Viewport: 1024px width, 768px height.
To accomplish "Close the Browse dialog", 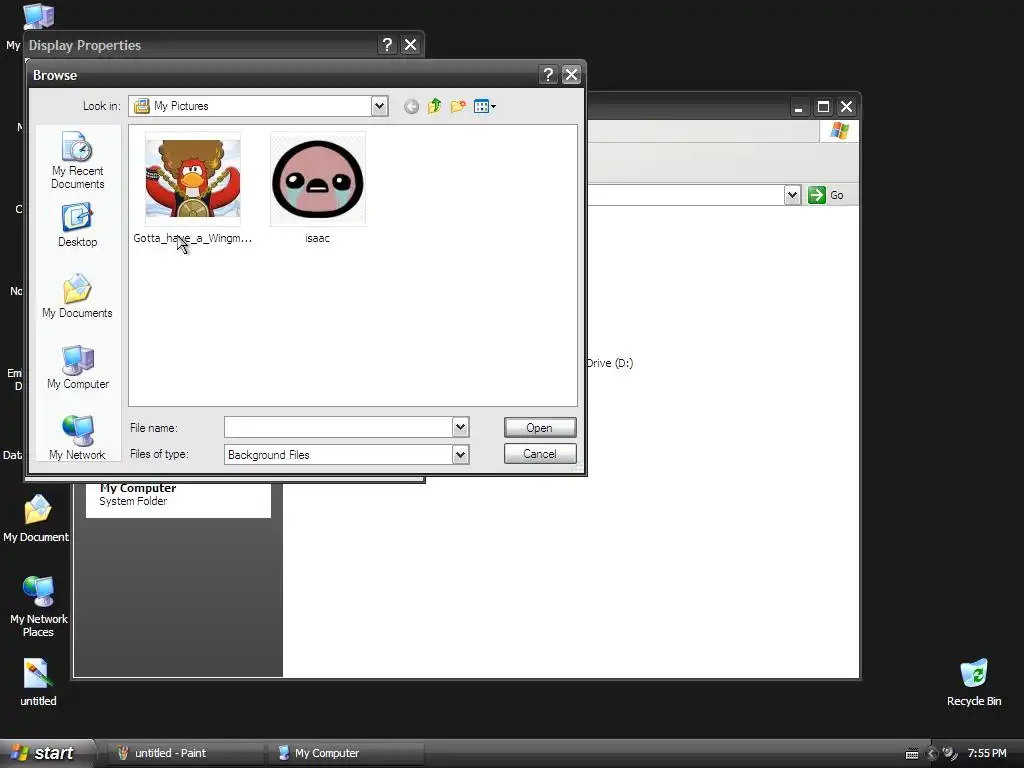I will tap(571, 75).
